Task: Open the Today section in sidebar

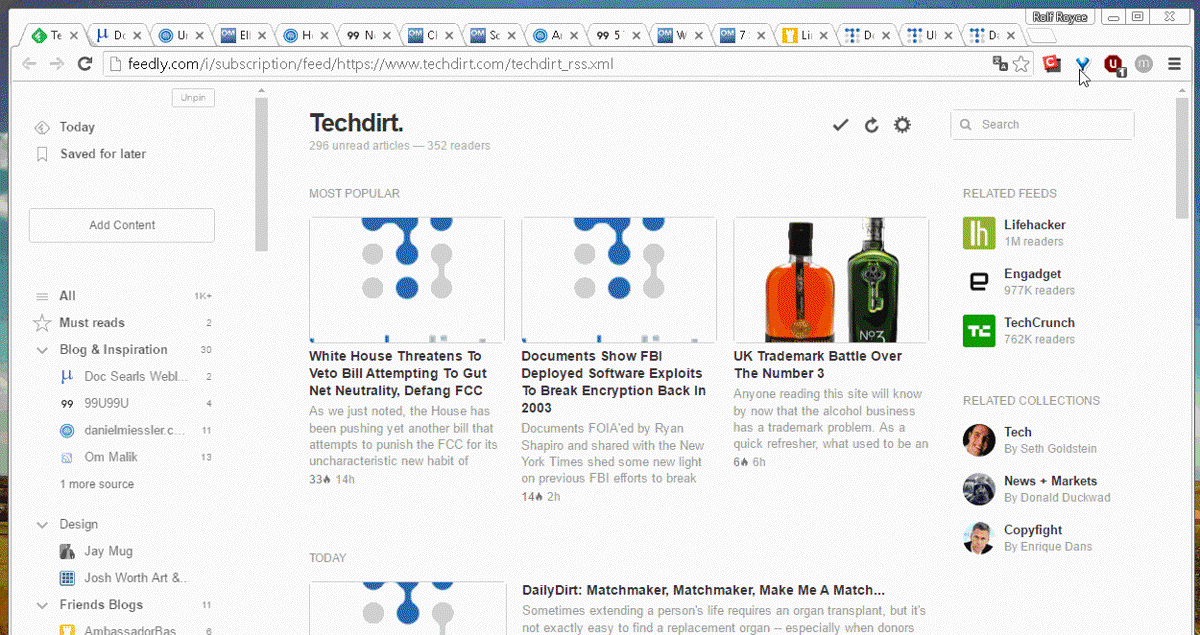Action: point(77,127)
